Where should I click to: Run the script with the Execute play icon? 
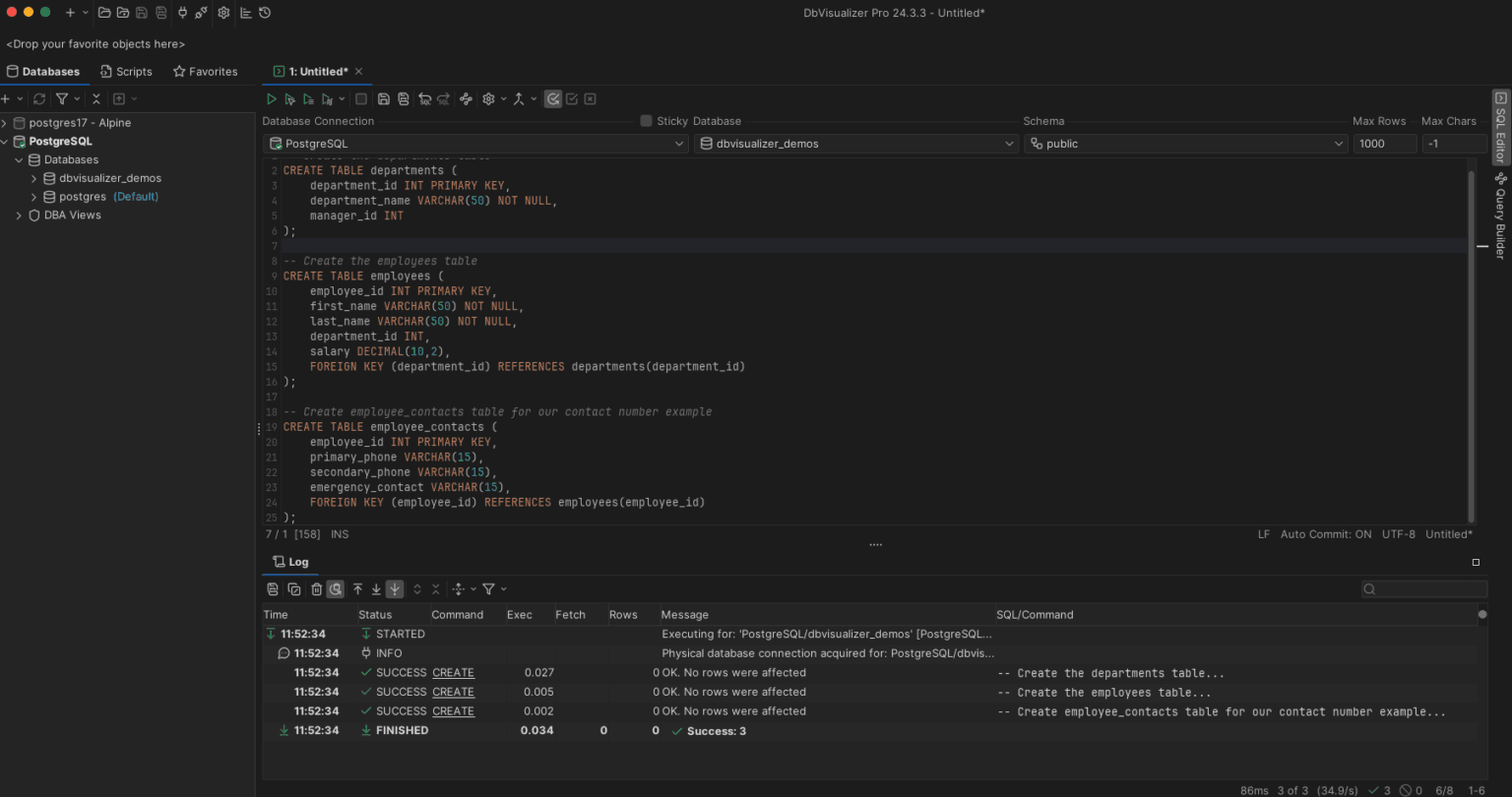pyautogui.click(x=272, y=98)
